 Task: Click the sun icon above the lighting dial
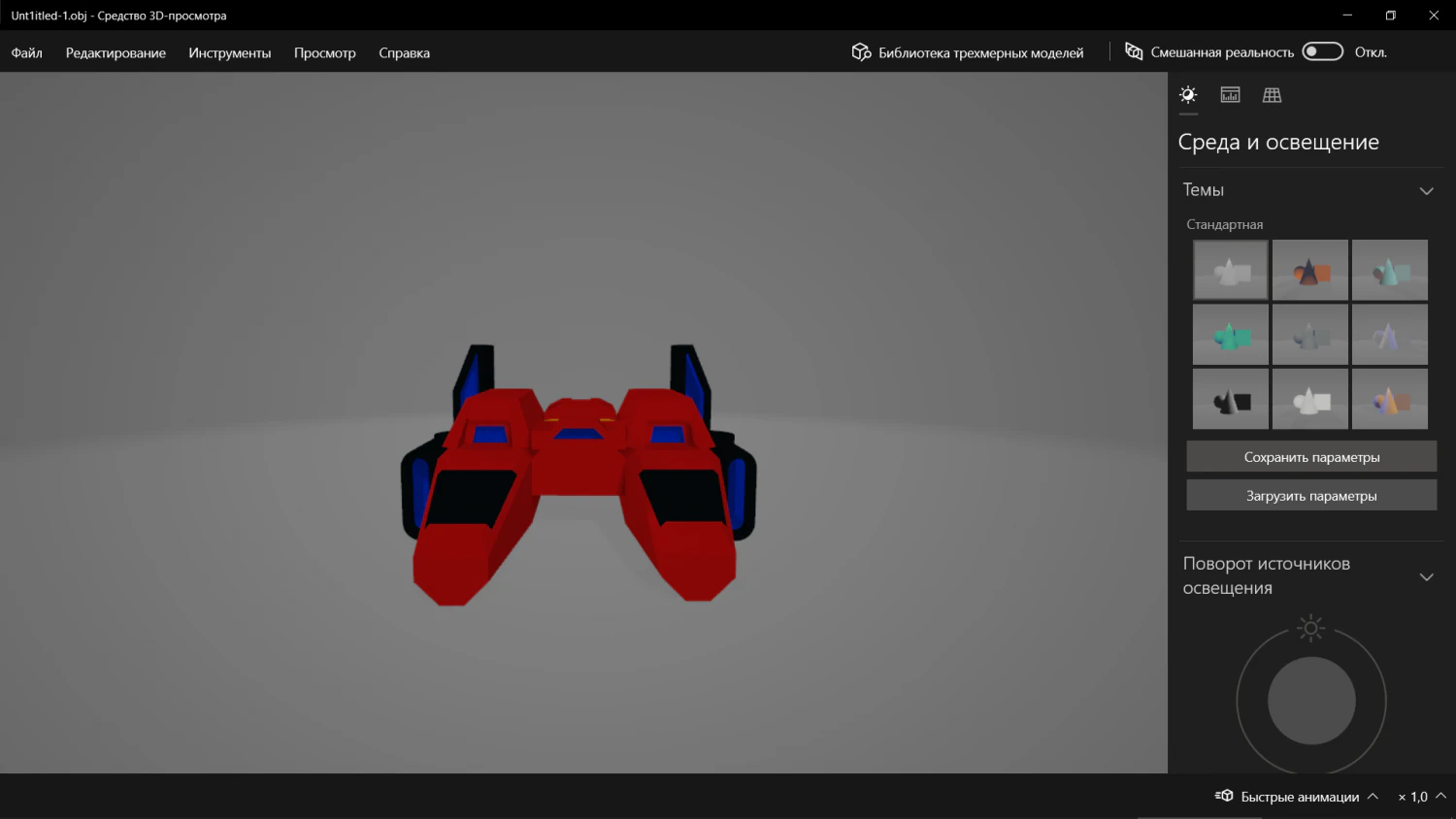[x=1310, y=627]
